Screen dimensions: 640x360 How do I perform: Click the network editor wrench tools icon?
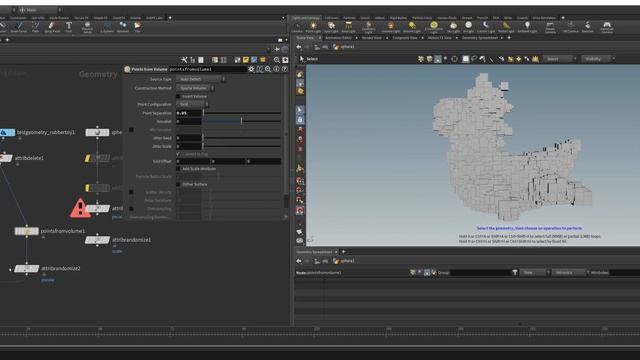tap(184, 60)
